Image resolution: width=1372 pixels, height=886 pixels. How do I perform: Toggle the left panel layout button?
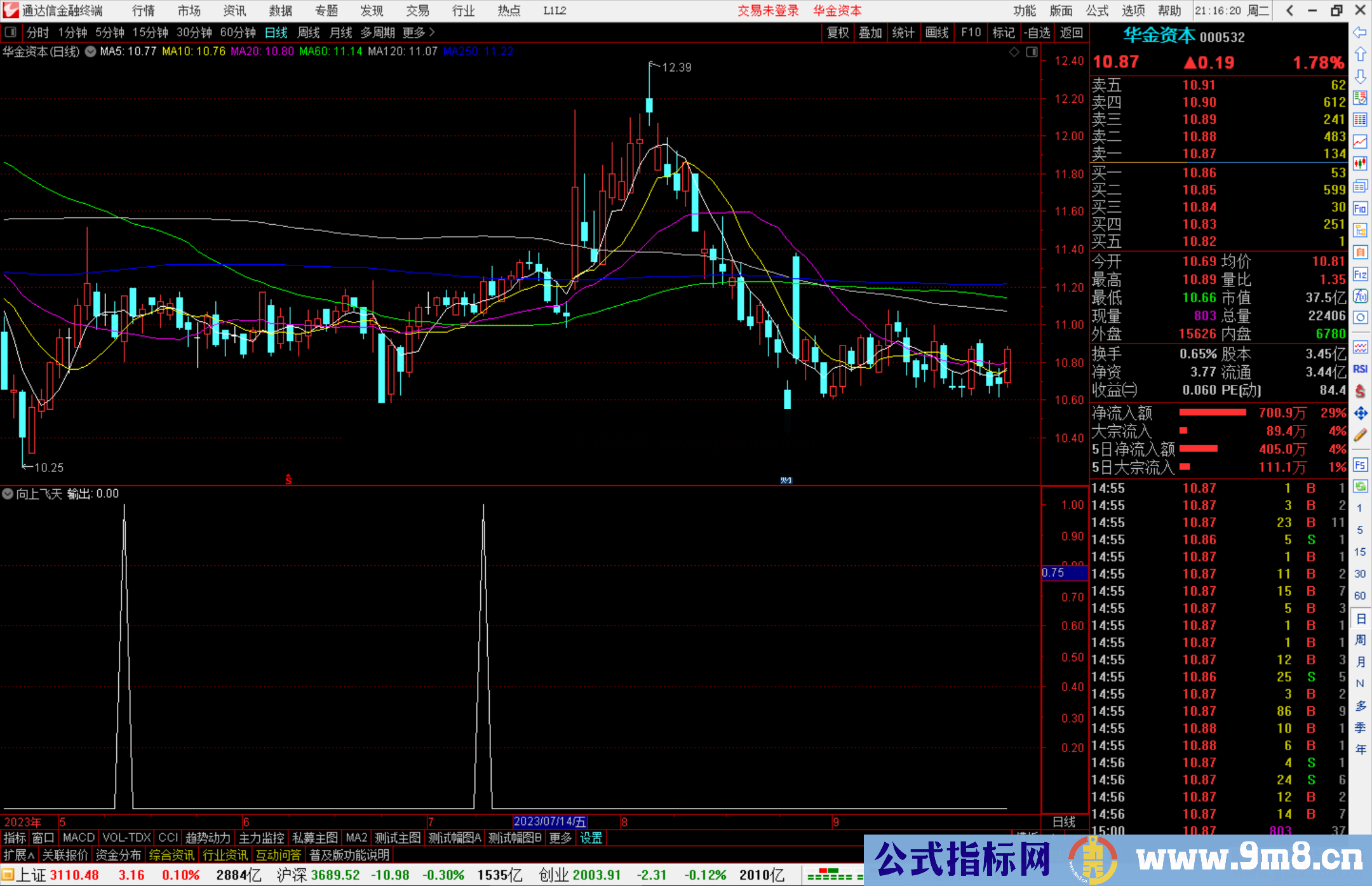(11, 32)
